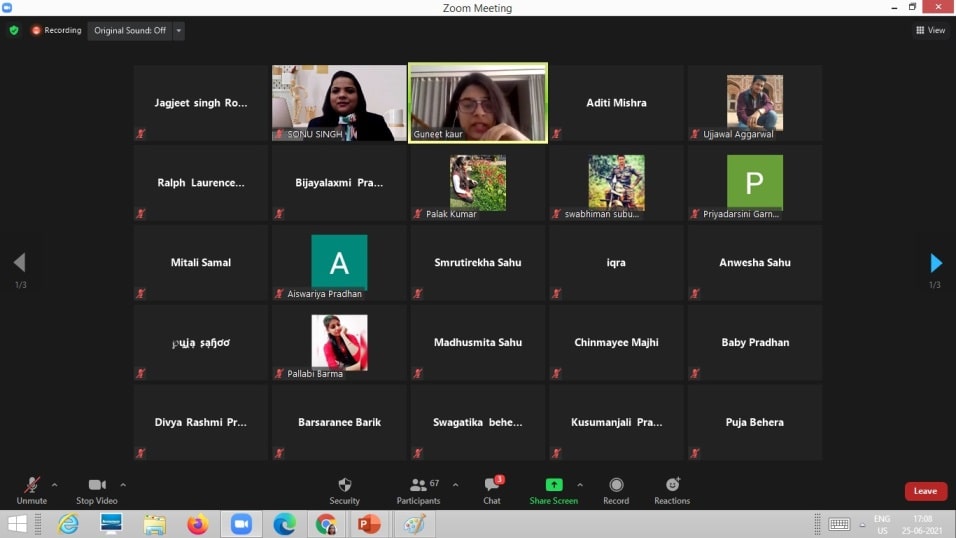Image resolution: width=956 pixels, height=538 pixels.
Task: Open the Reactions emoji menu
Action: tap(672, 486)
